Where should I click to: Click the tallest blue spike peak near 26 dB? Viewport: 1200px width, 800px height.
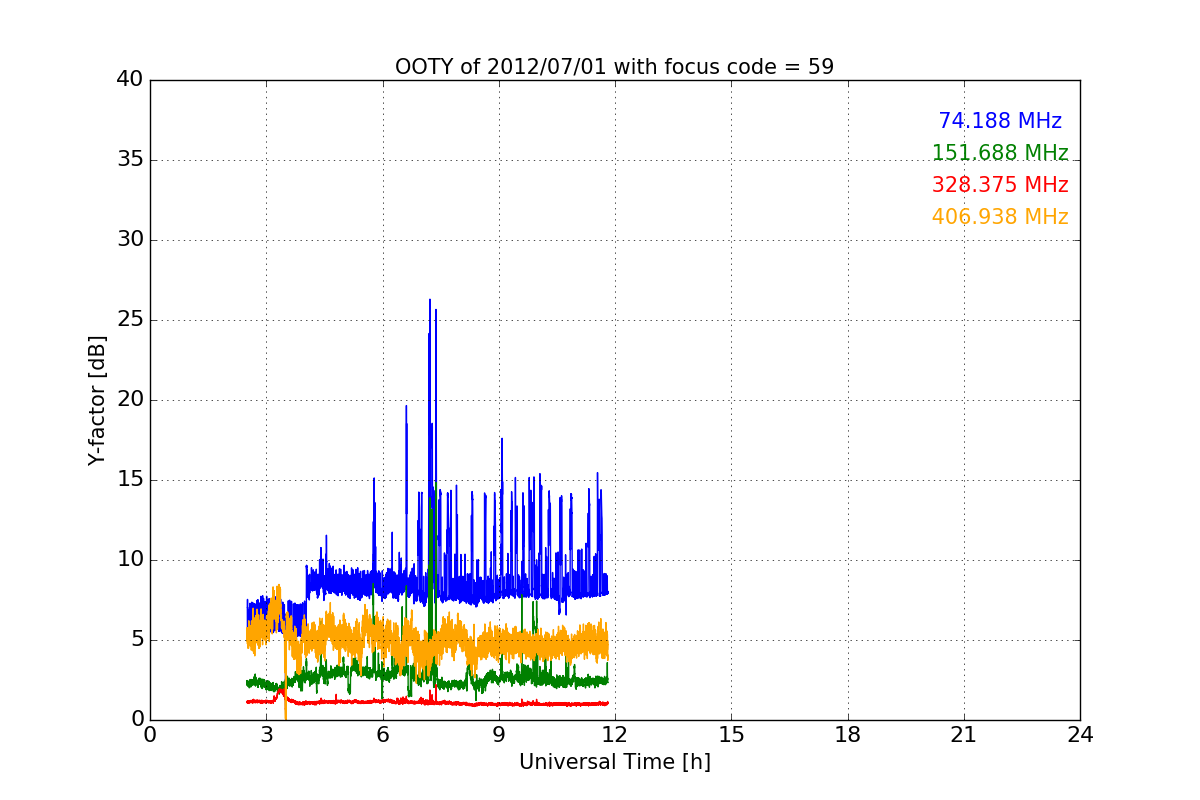coord(430,300)
